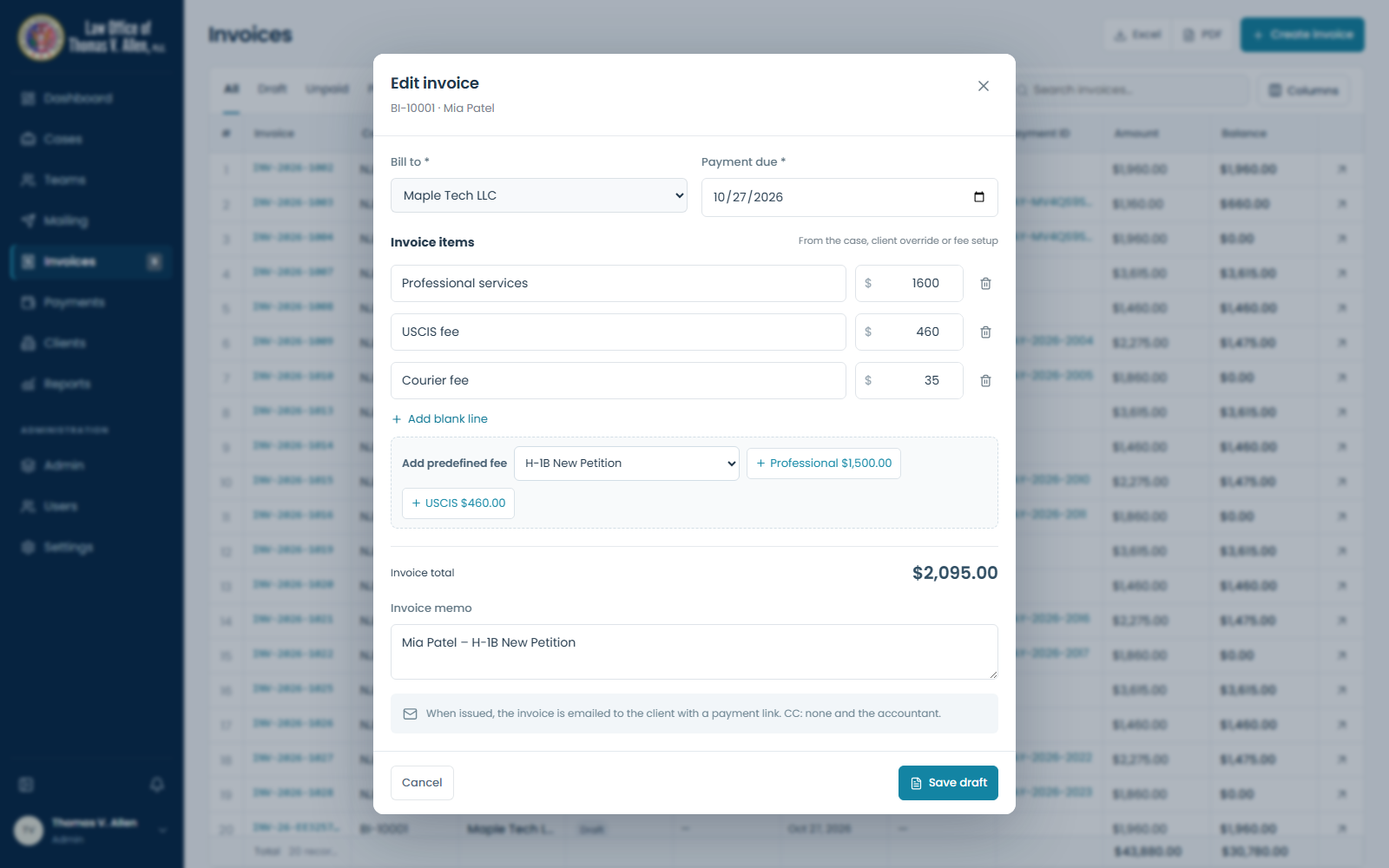Add USCIS $460.00 predefined fee
The width and height of the screenshot is (1389, 868).
(458, 503)
